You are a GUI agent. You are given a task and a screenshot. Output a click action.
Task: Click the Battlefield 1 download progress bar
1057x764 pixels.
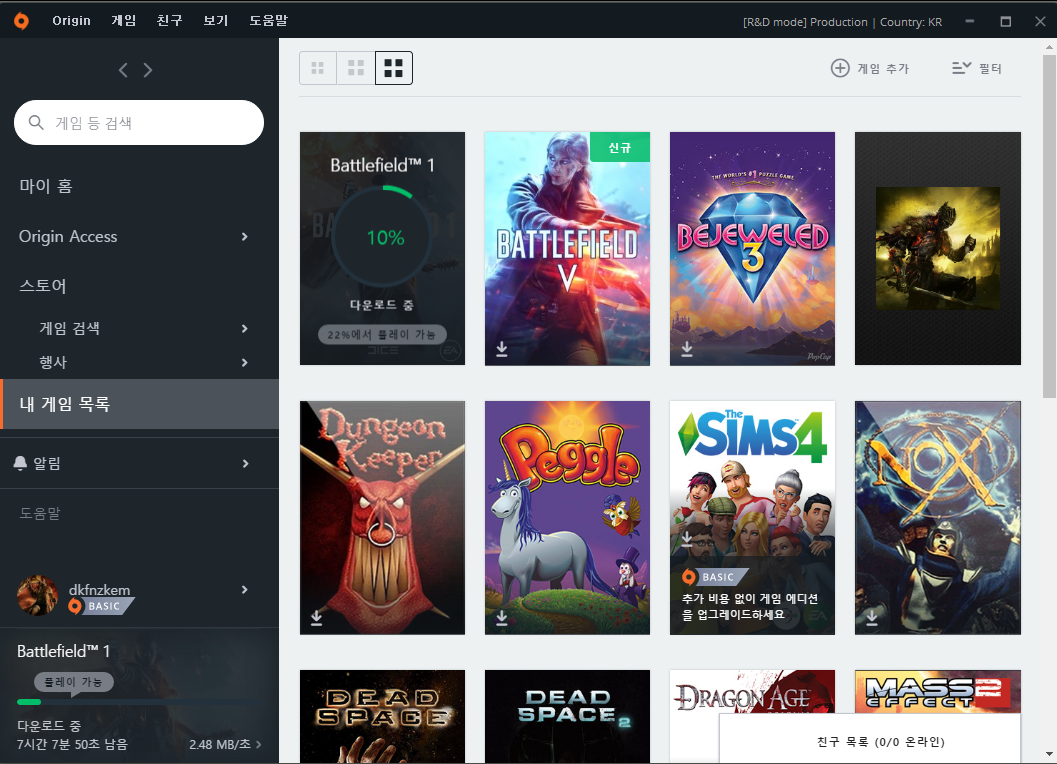[130, 702]
